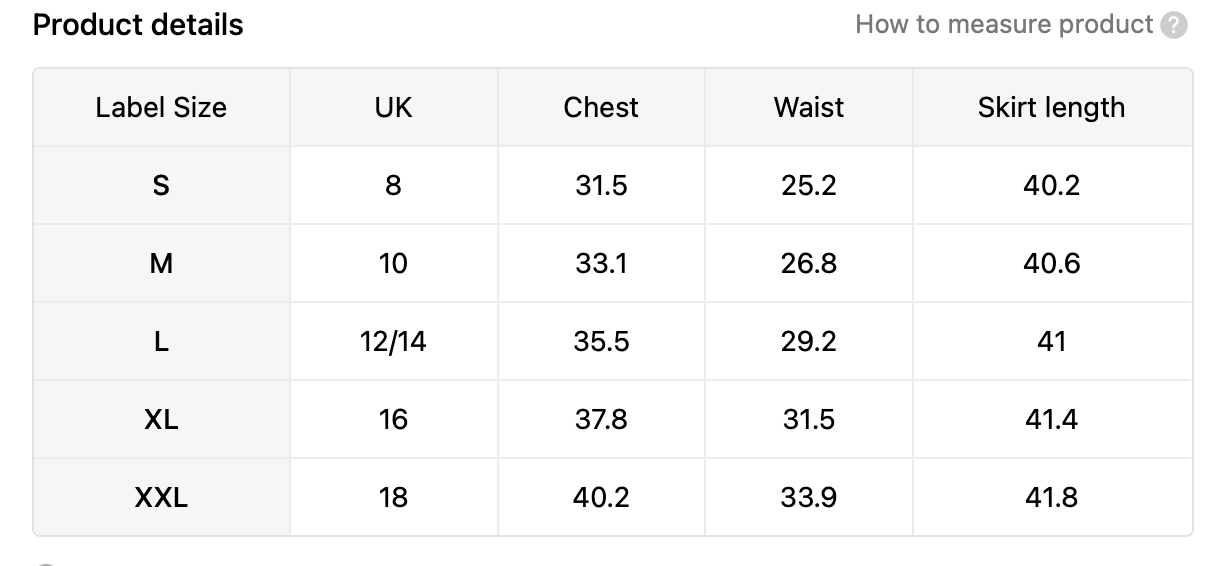
Task: Select the M label size cell
Action: coord(161,263)
